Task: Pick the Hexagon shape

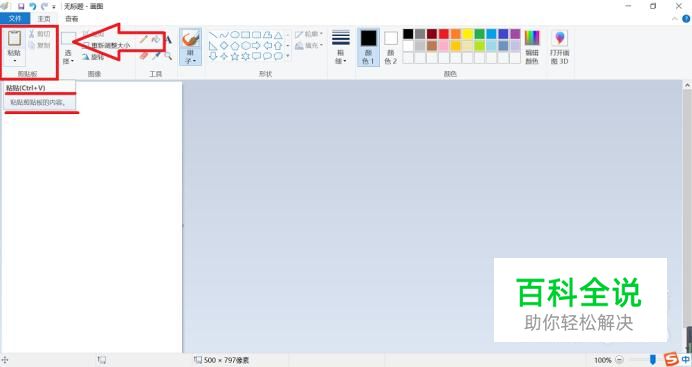Action: [245, 45]
